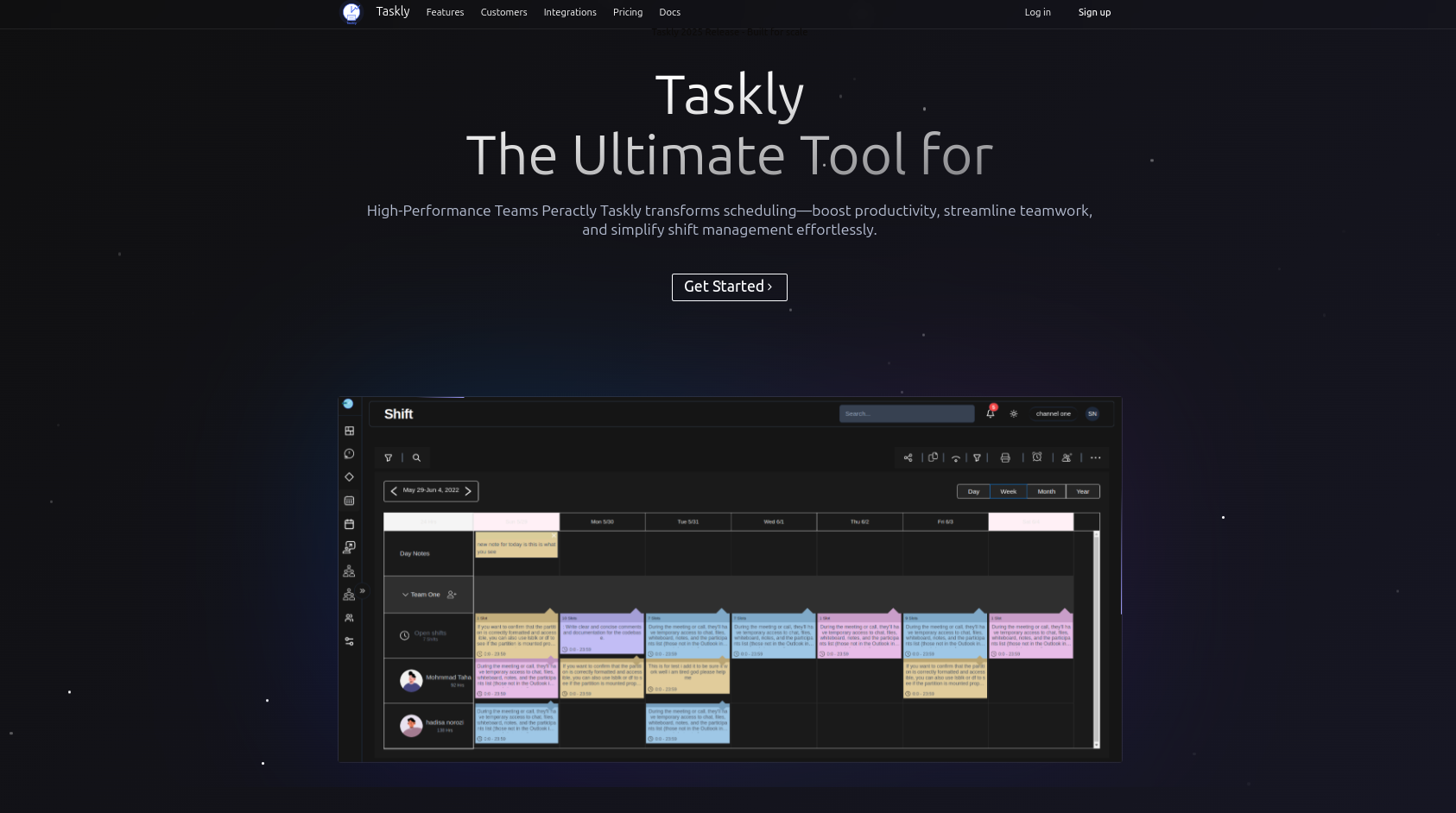Open the more options ellipsis menu
The image size is (1456, 813).
(x=1095, y=457)
